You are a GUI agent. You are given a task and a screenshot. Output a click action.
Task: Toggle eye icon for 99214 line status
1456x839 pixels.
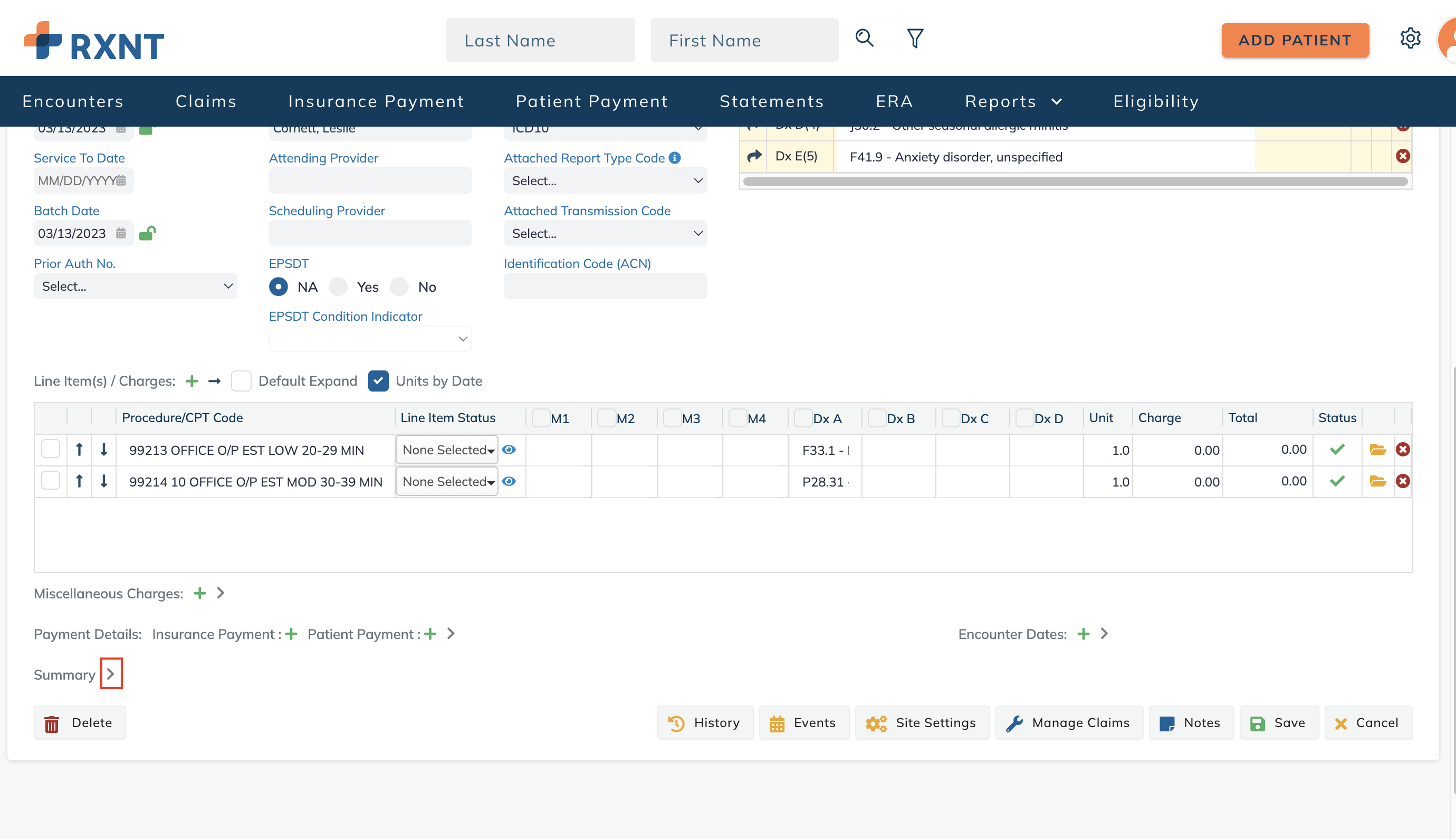coord(509,482)
